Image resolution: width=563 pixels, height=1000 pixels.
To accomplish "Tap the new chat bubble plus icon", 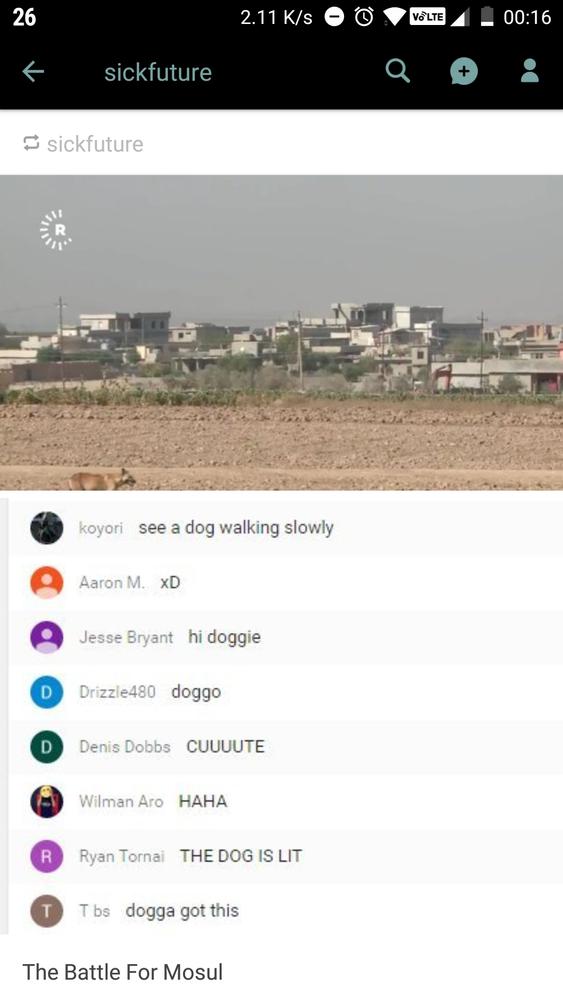I will coord(464,71).
